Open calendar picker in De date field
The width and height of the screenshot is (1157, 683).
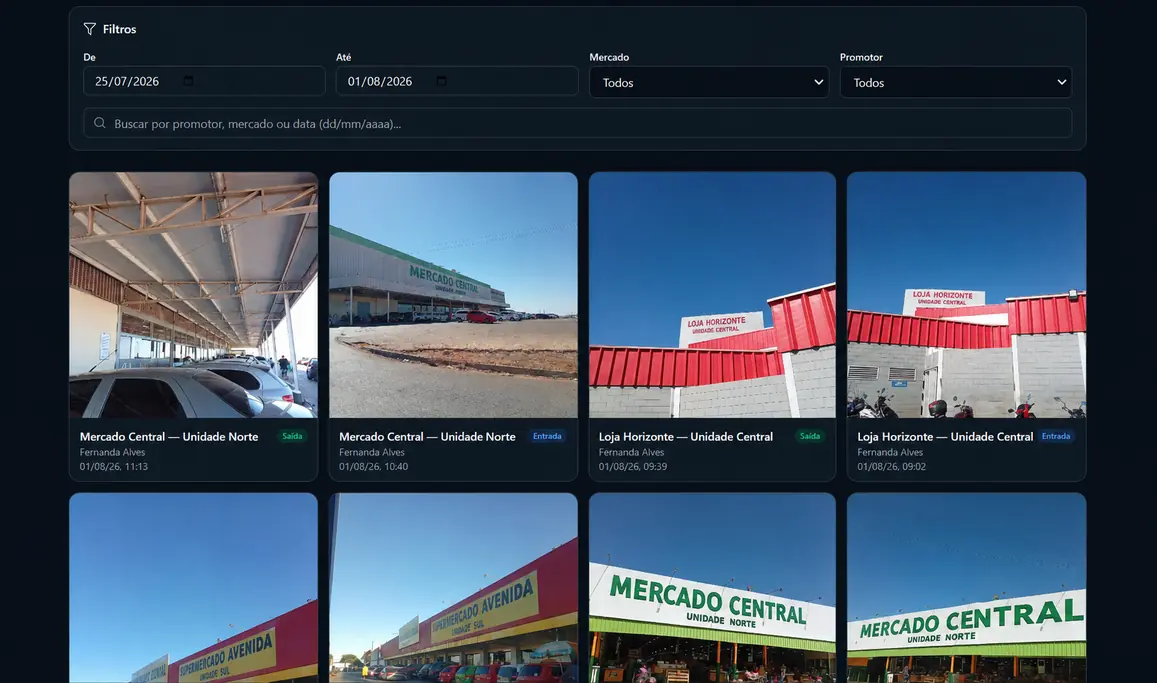tap(188, 81)
